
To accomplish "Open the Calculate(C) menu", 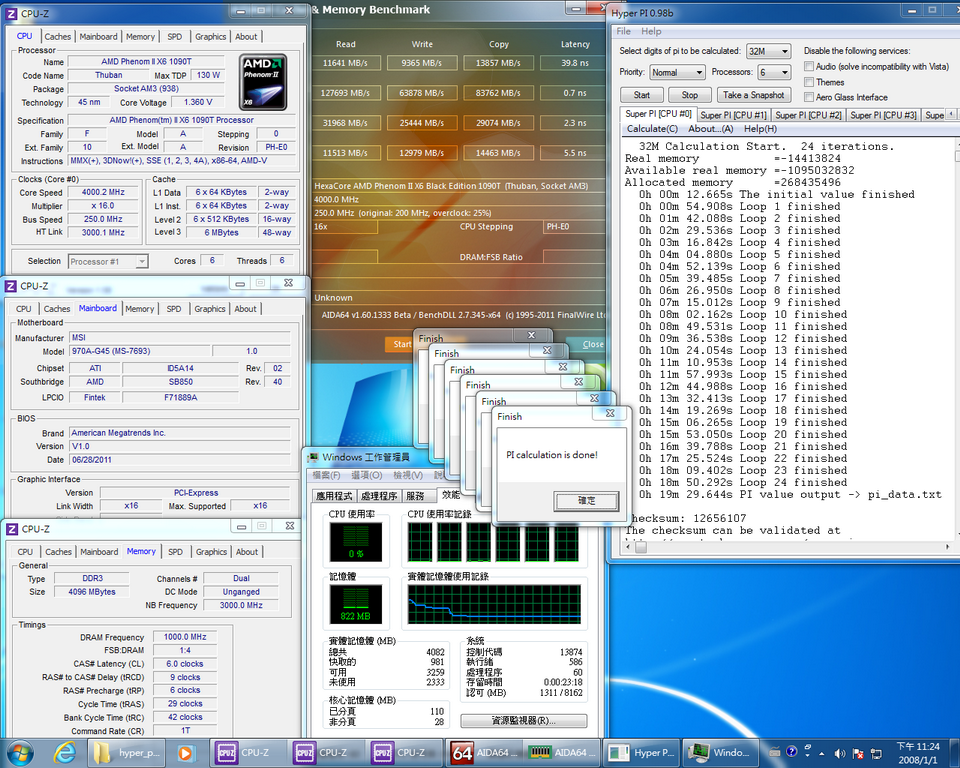I will (x=652, y=129).
